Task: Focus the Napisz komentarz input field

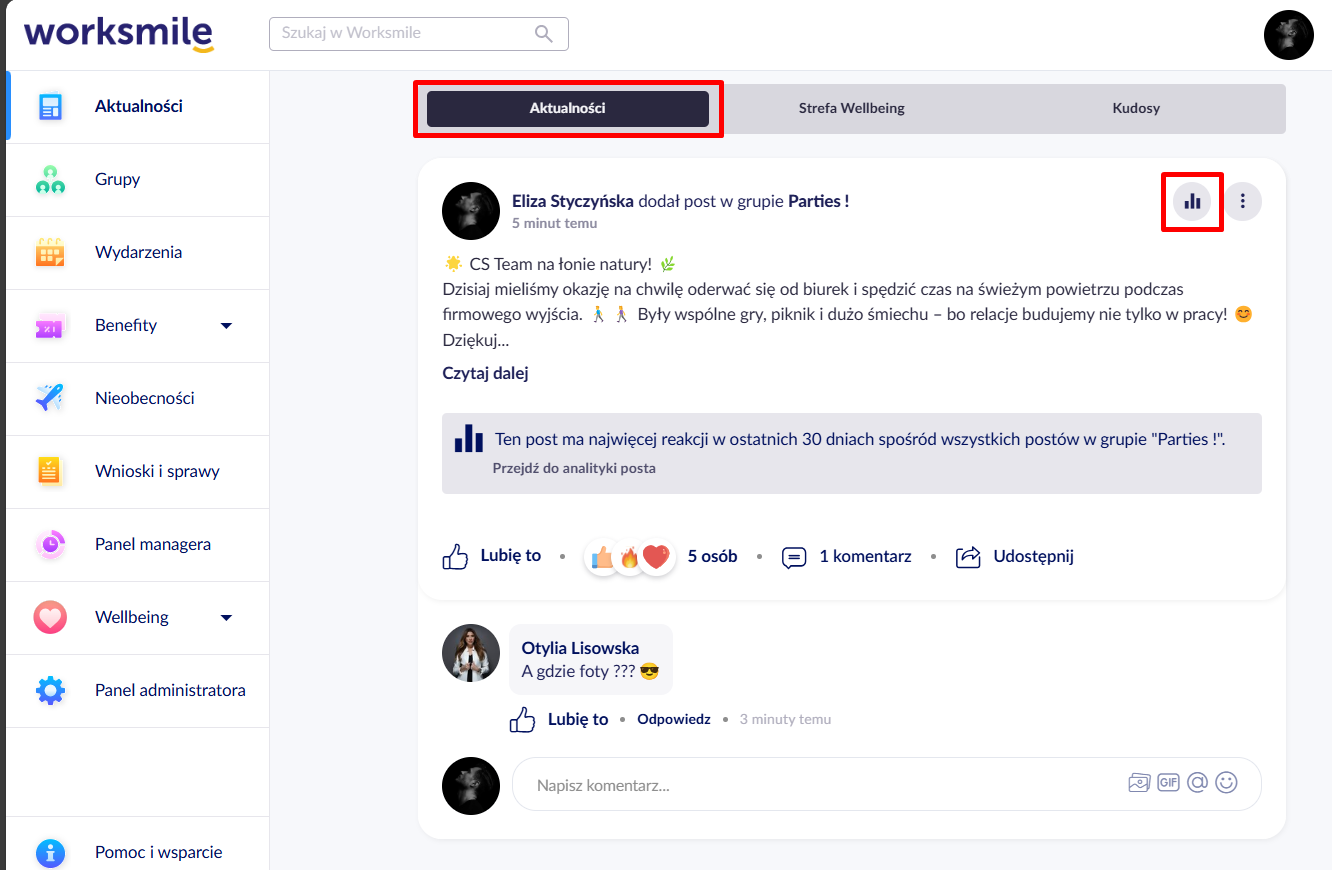Action: (x=887, y=784)
